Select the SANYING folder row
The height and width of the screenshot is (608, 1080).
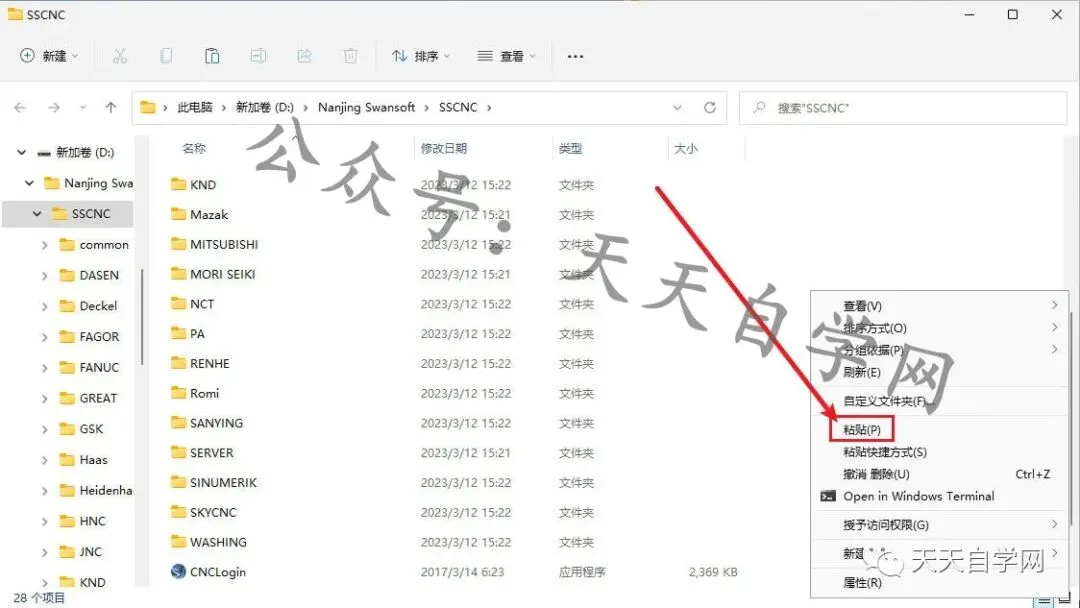click(455, 423)
